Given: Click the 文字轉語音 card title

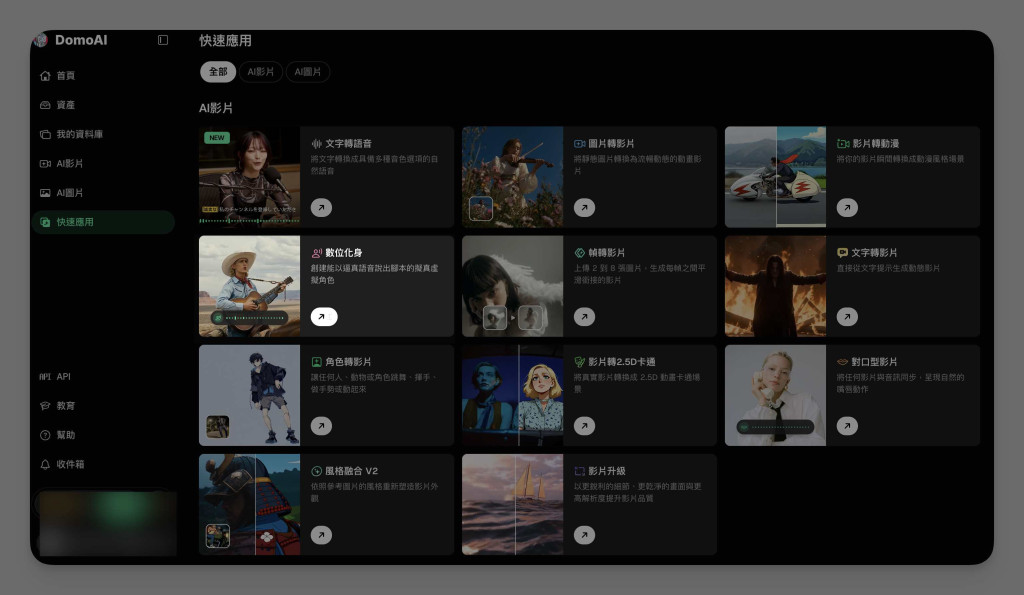Looking at the screenshot, I should pos(348,144).
